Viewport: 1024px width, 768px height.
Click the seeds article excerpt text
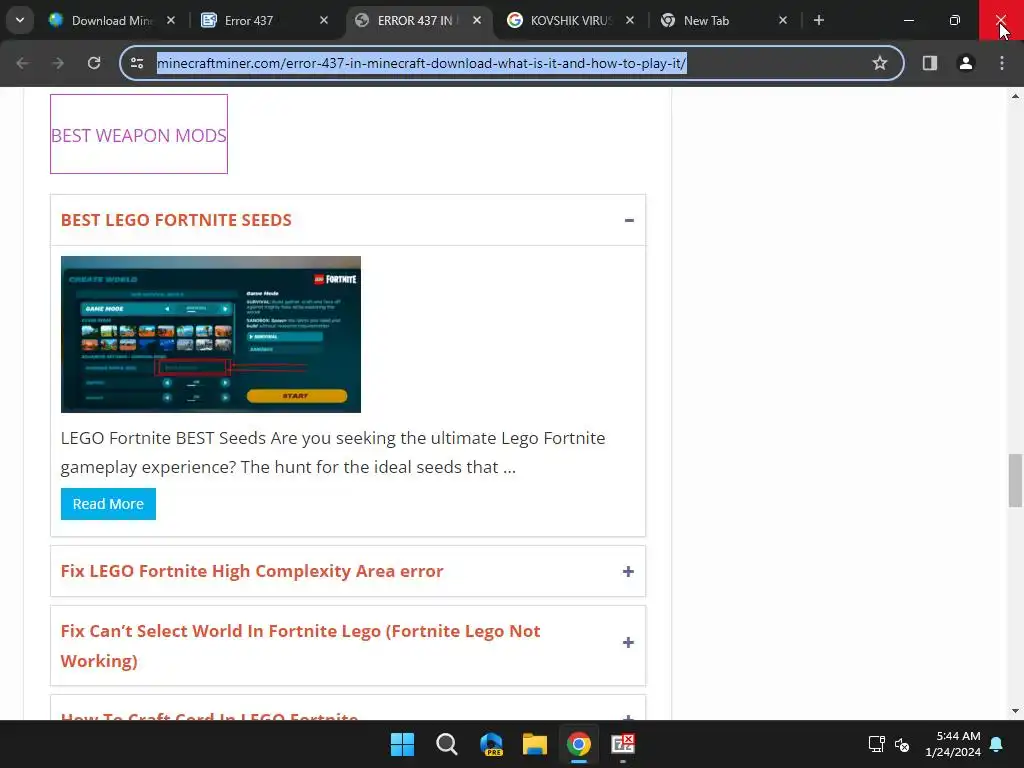click(x=333, y=453)
